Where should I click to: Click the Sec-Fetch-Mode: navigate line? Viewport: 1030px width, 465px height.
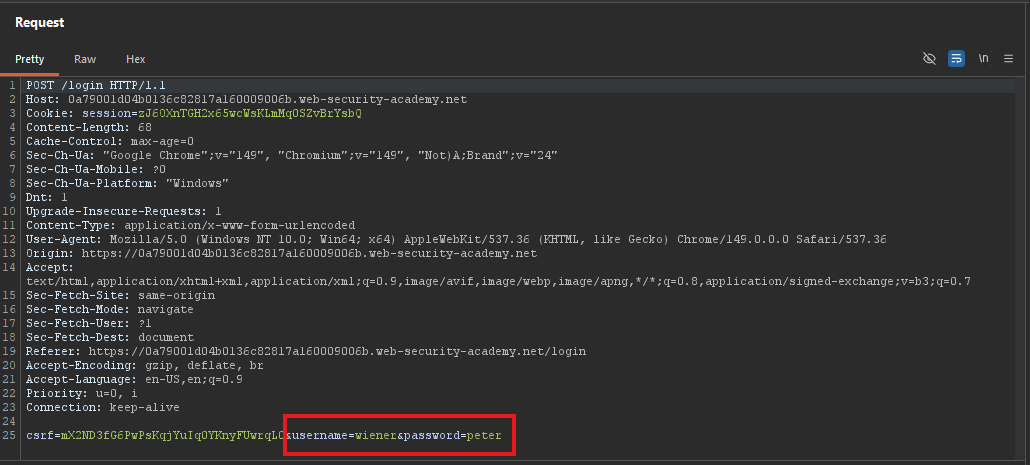tap(110, 309)
